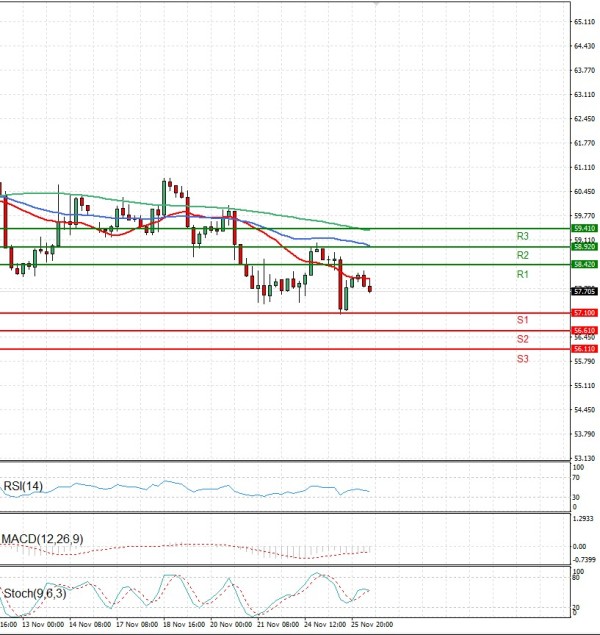Select the S1 support label
This screenshot has width=600, height=635.
pos(522,320)
